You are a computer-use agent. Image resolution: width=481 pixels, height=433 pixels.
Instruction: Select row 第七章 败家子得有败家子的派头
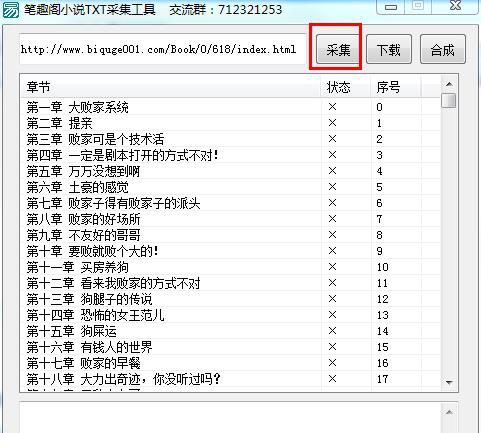(x=231, y=203)
